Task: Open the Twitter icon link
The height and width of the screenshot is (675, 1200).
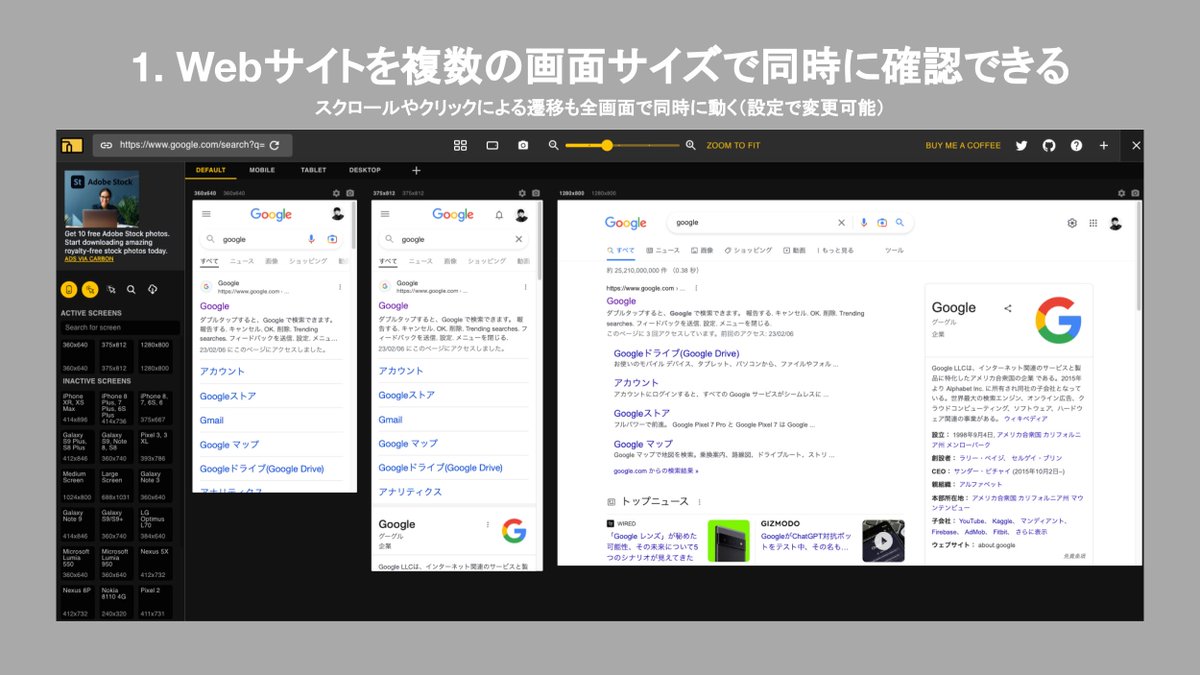Action: pos(1021,145)
